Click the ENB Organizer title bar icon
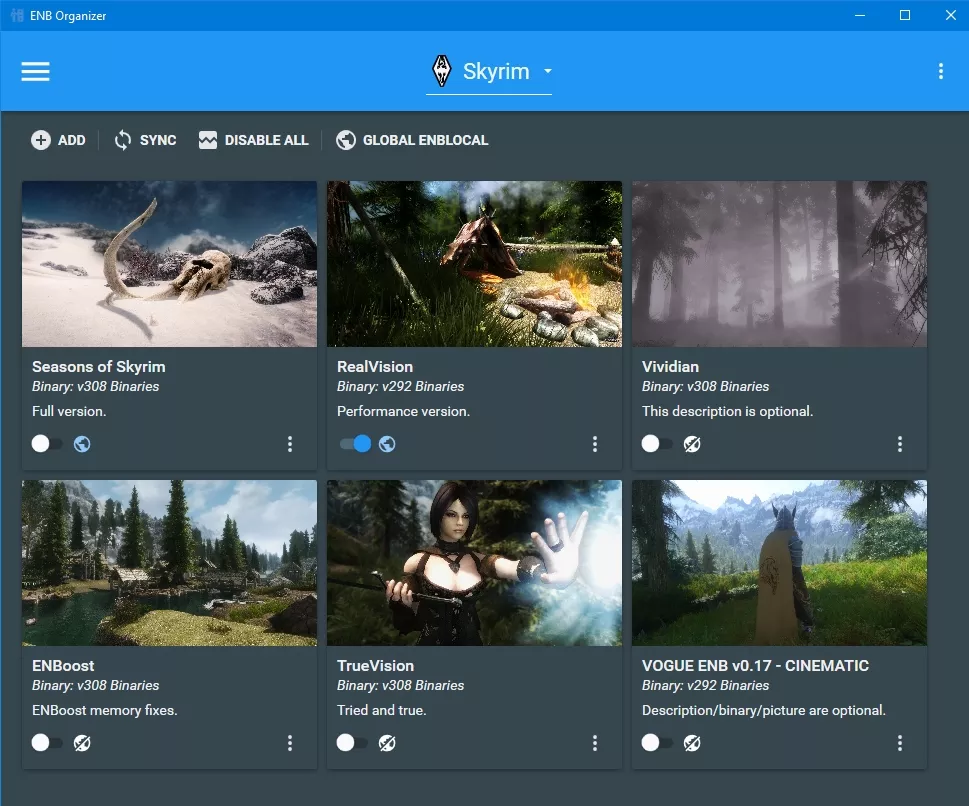 click(x=17, y=15)
